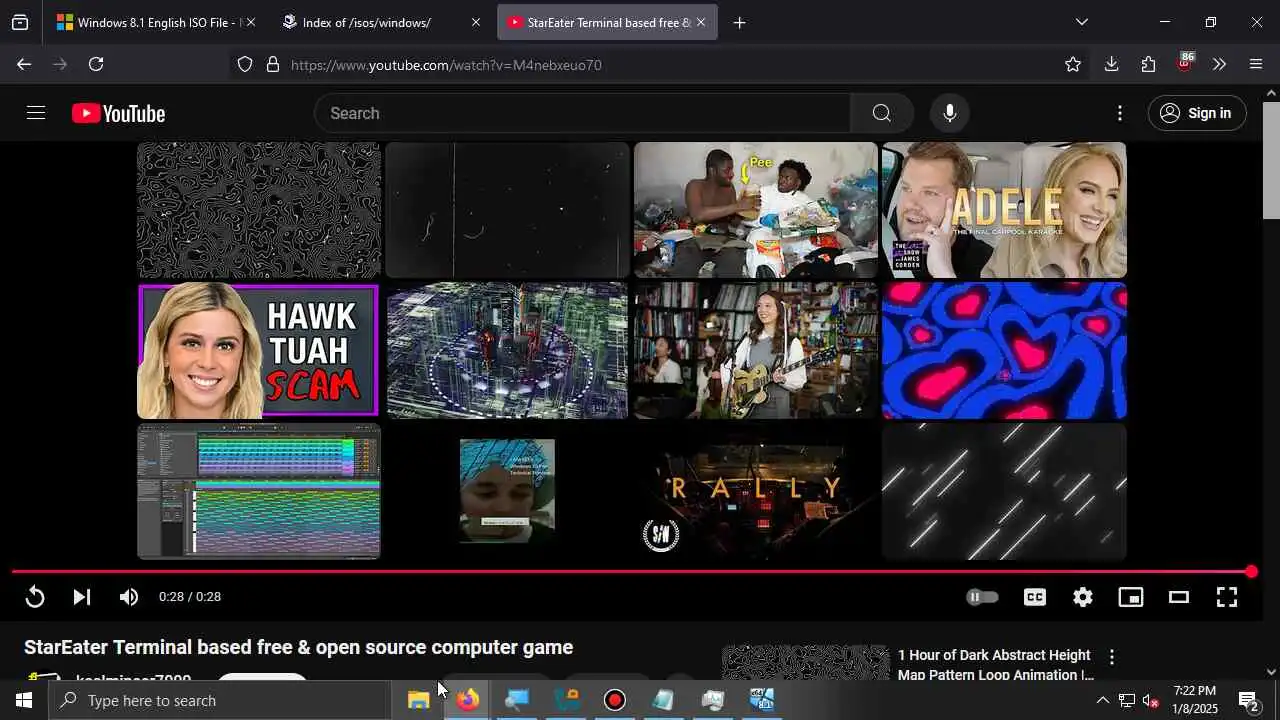Toggle the autoplay switch
This screenshot has width=1280, height=720.
(982, 597)
